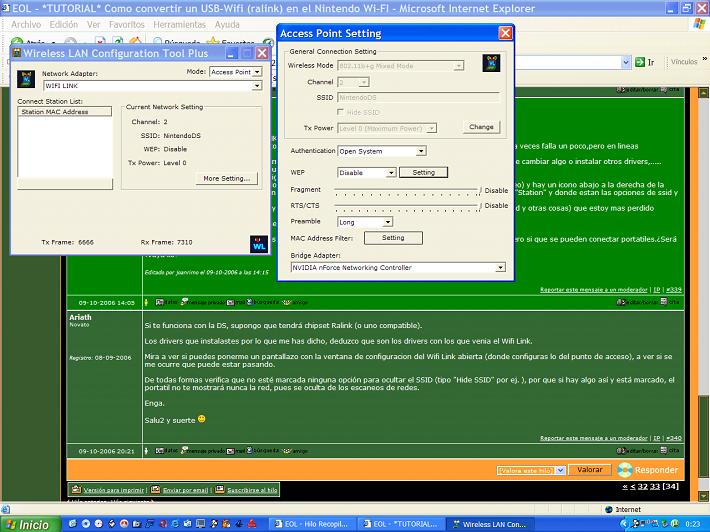Open the Versión para imprimir link

[114, 490]
